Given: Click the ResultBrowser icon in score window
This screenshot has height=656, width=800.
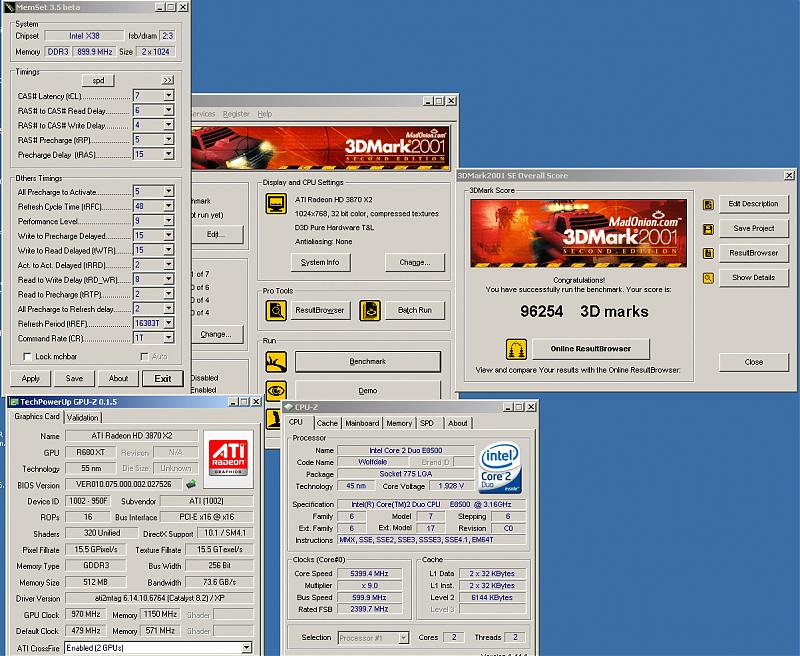Looking at the screenshot, I should point(708,253).
